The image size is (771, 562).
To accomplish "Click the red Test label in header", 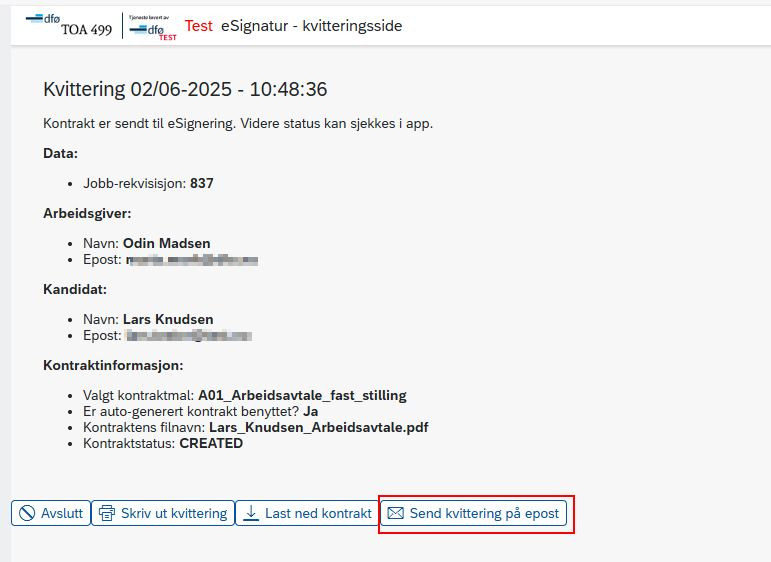I will (198, 26).
